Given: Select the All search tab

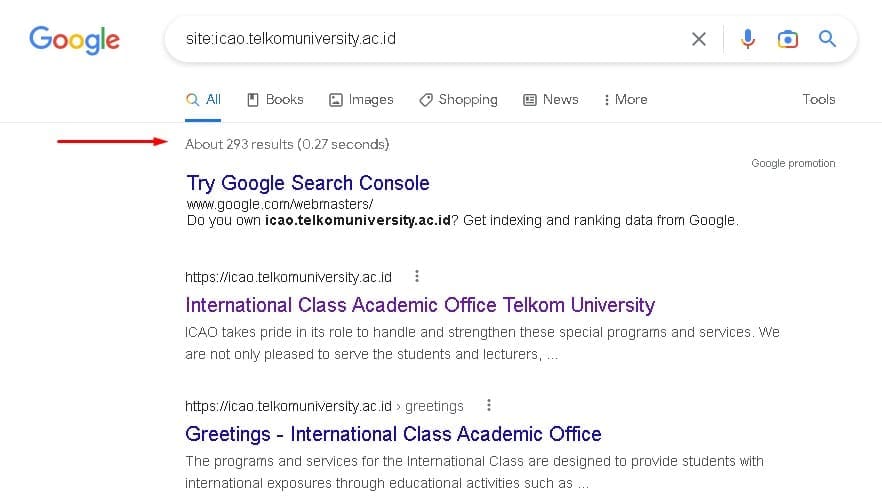Looking at the screenshot, I should click(203, 100).
